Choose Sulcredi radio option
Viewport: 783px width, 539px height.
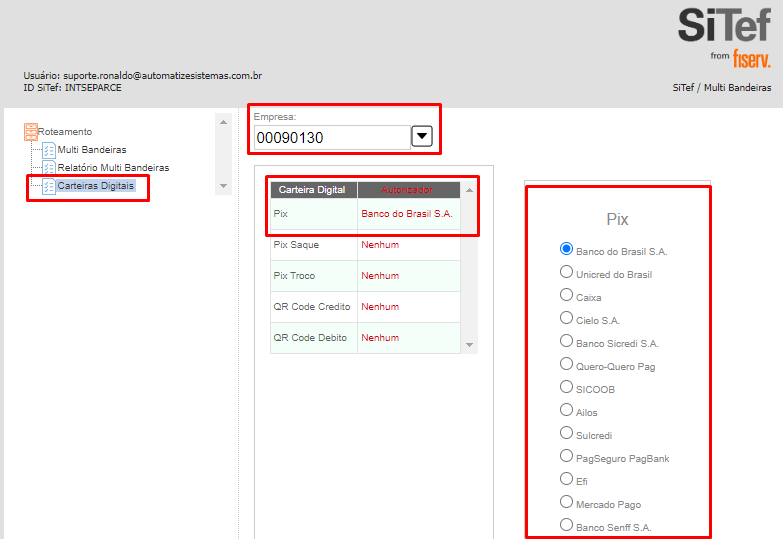tap(566, 433)
